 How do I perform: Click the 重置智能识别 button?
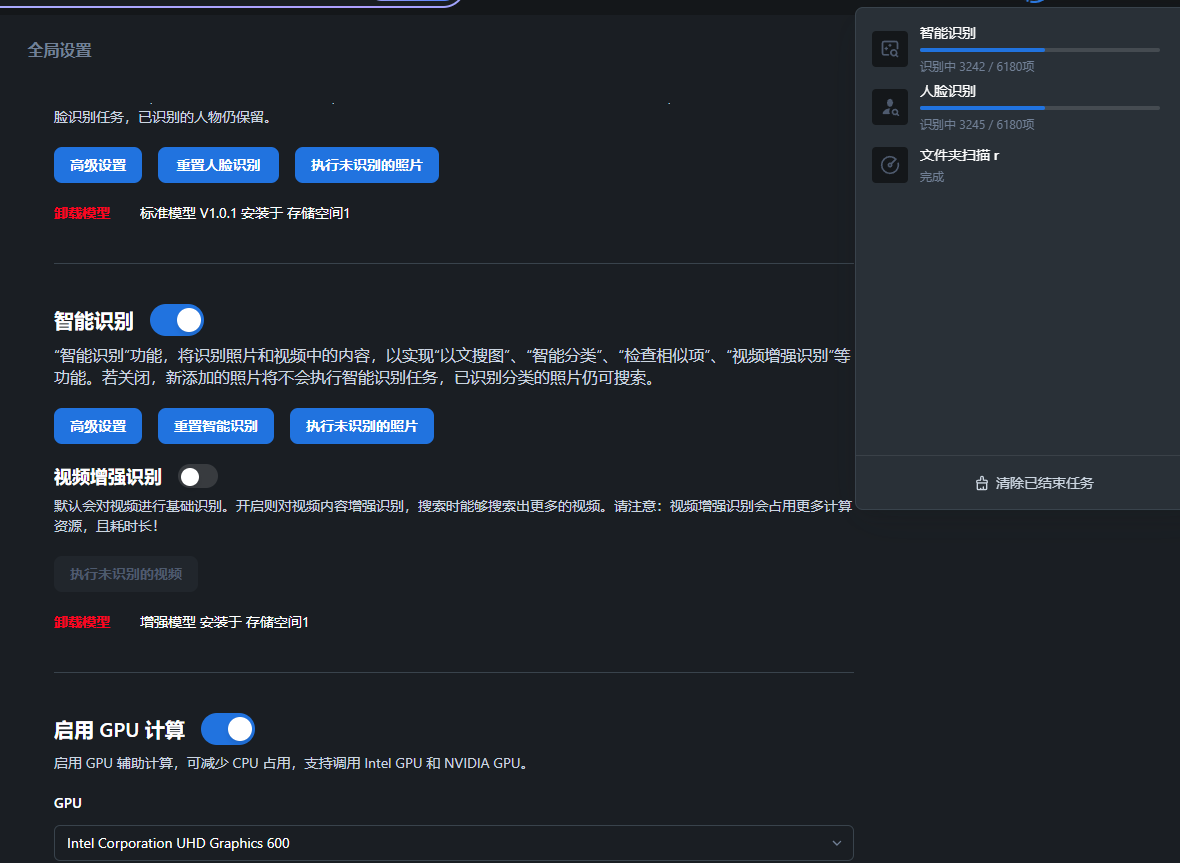216,426
